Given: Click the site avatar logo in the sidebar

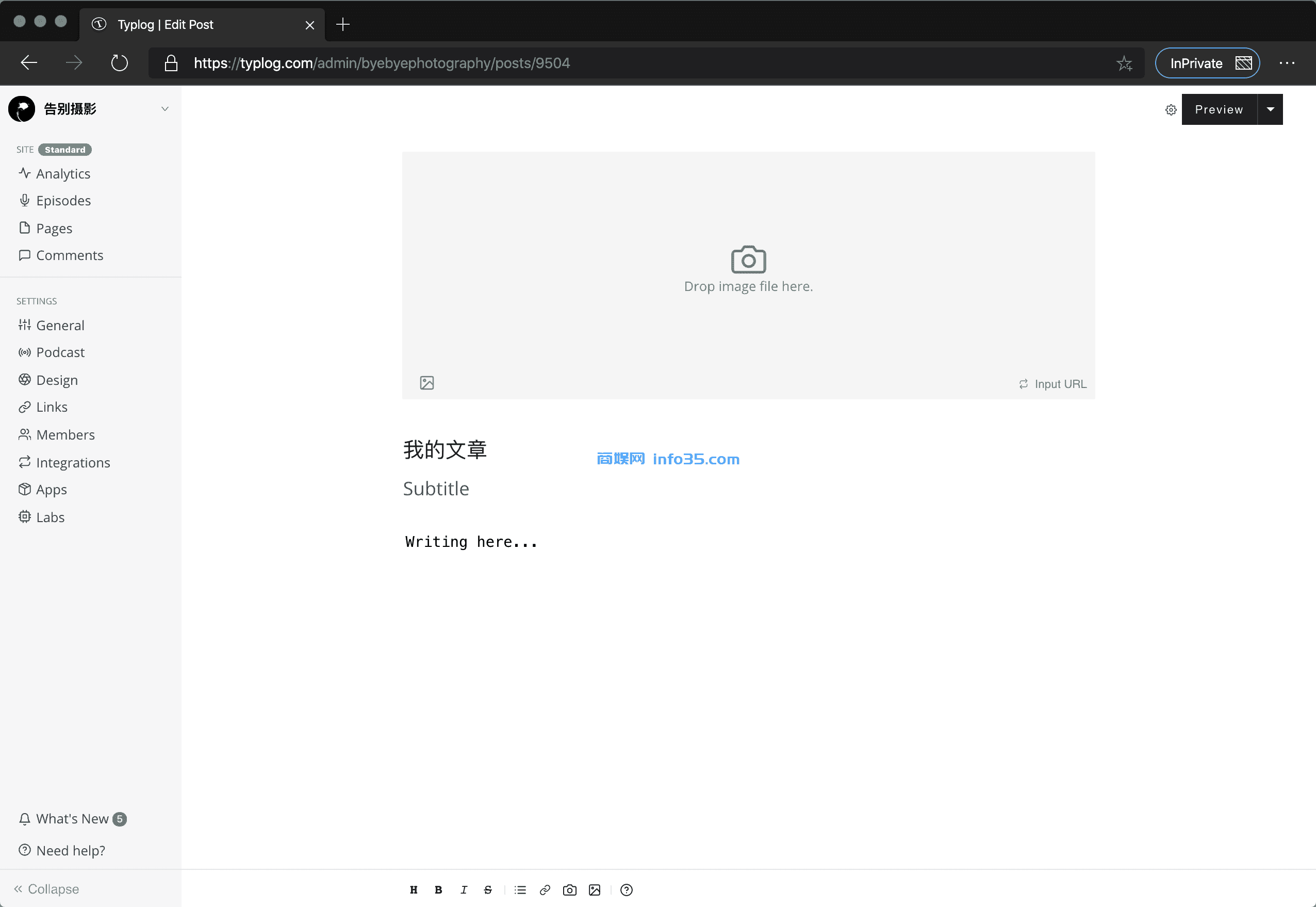Looking at the screenshot, I should [x=22, y=108].
